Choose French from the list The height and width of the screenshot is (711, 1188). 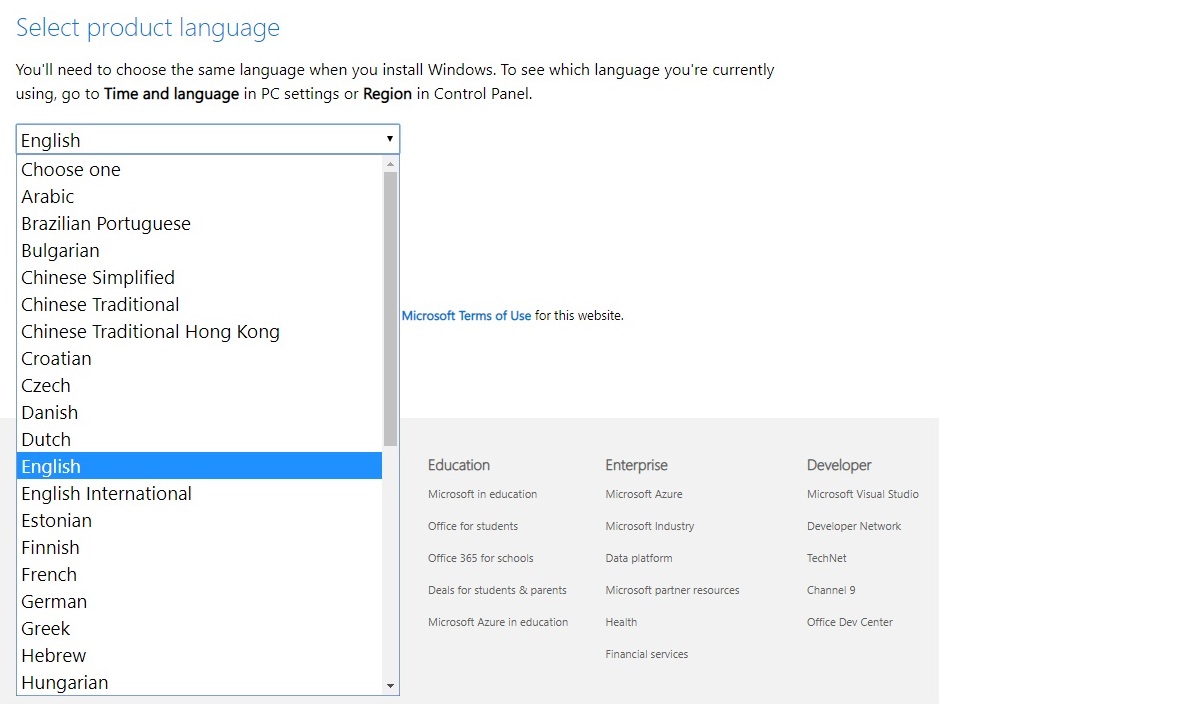click(x=49, y=575)
